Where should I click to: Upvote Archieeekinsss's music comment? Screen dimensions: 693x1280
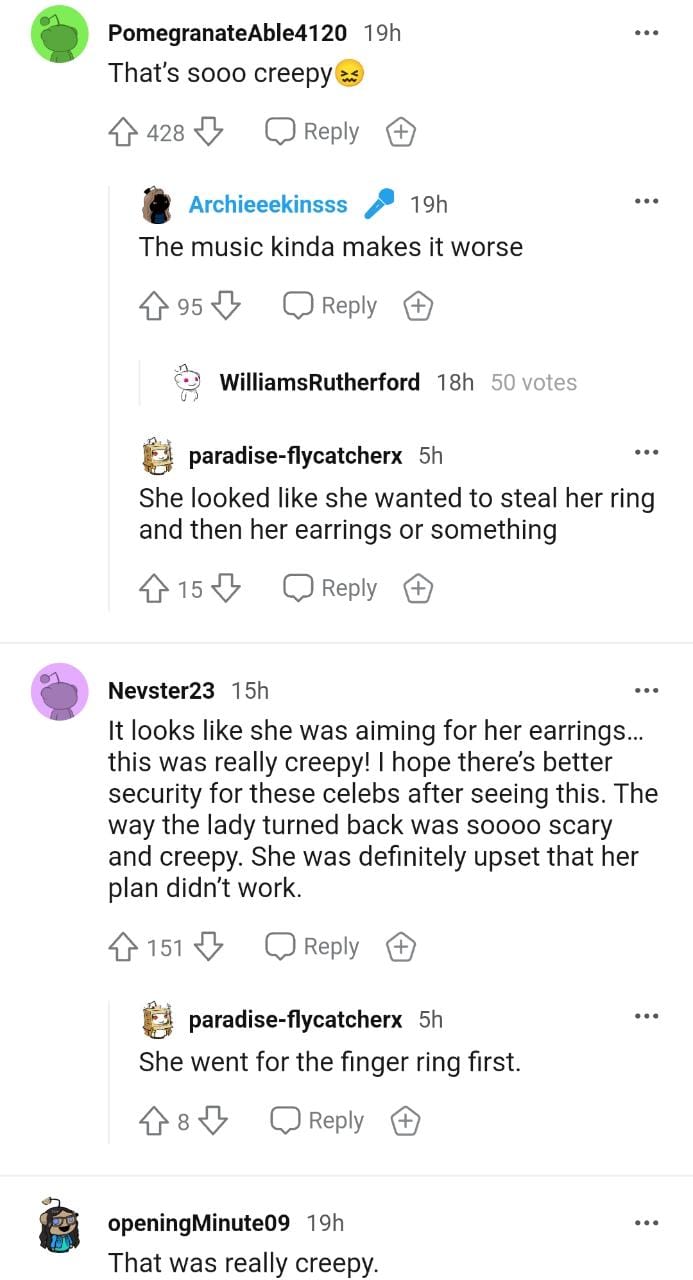click(x=154, y=306)
